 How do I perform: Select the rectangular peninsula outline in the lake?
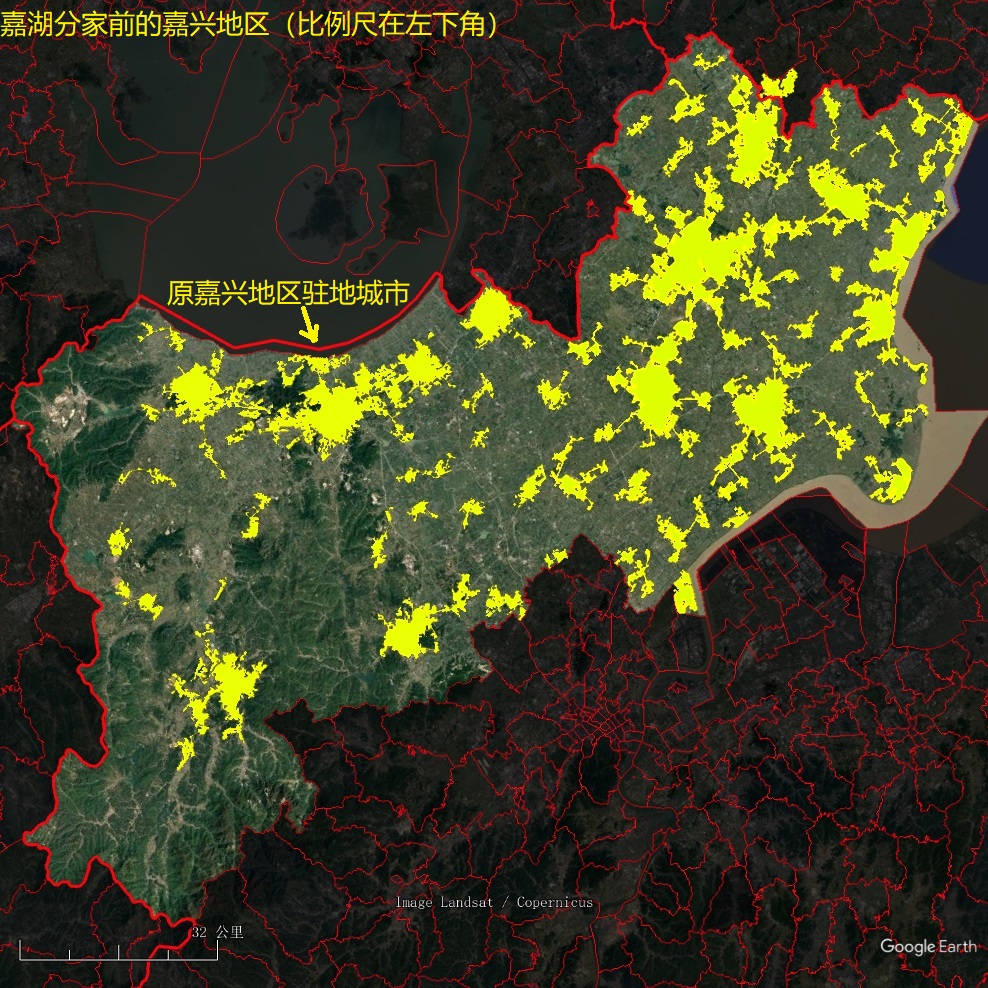(x=413, y=200)
